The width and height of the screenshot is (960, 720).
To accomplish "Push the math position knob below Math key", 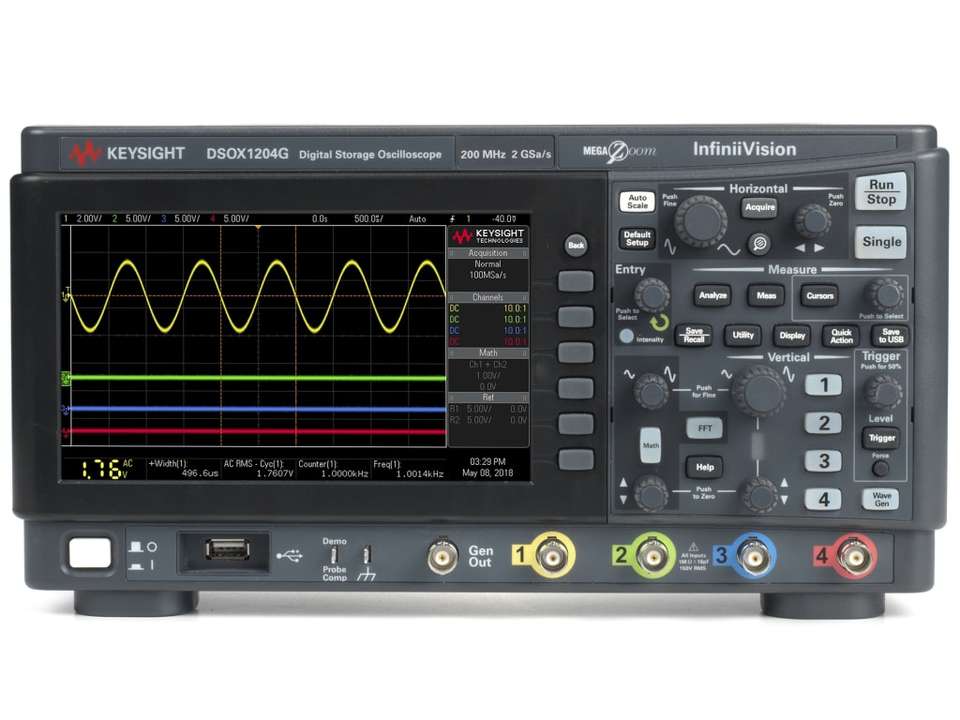I will coord(651,492).
